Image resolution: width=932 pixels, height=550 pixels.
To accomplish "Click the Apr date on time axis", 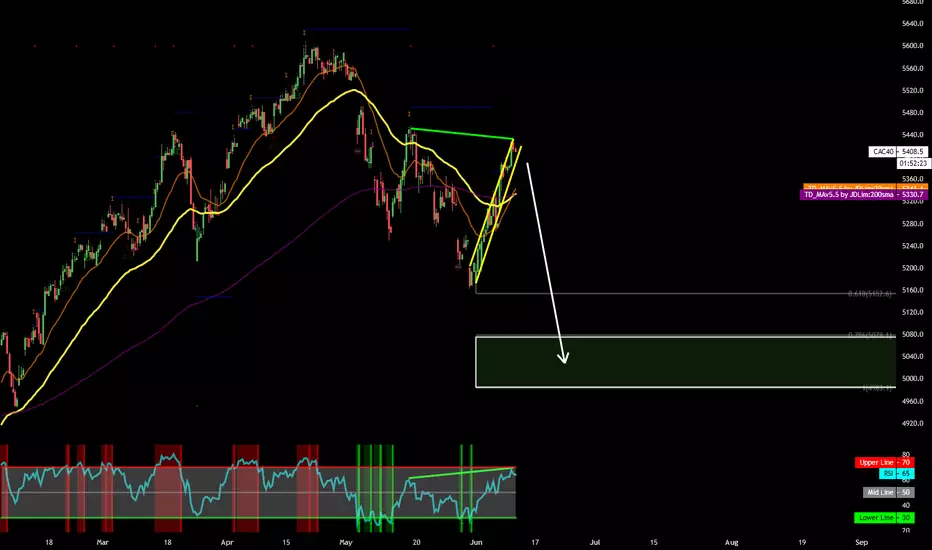I will [x=226, y=542].
